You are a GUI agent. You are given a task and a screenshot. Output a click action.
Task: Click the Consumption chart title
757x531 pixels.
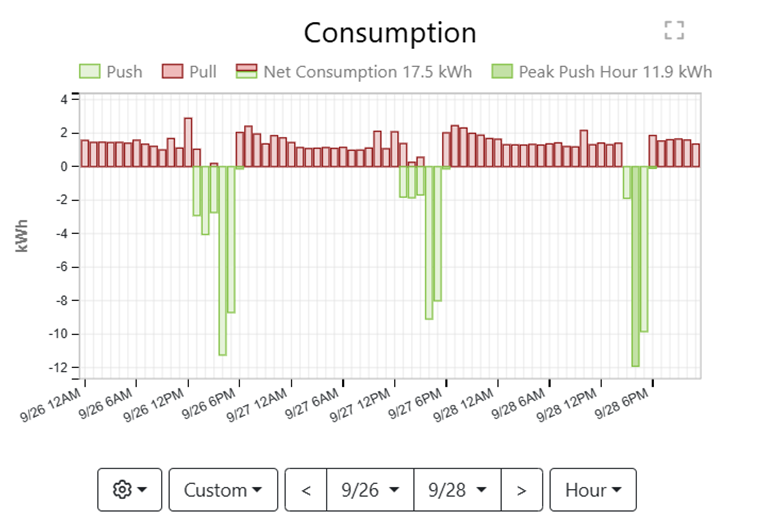[x=390, y=33]
